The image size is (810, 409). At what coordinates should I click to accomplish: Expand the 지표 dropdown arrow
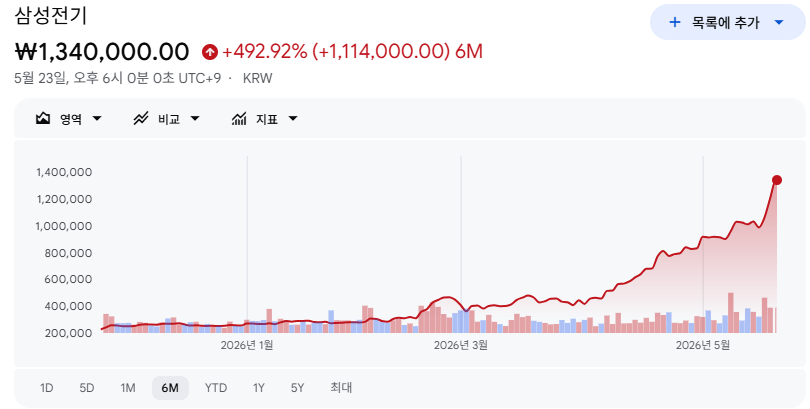[292, 119]
